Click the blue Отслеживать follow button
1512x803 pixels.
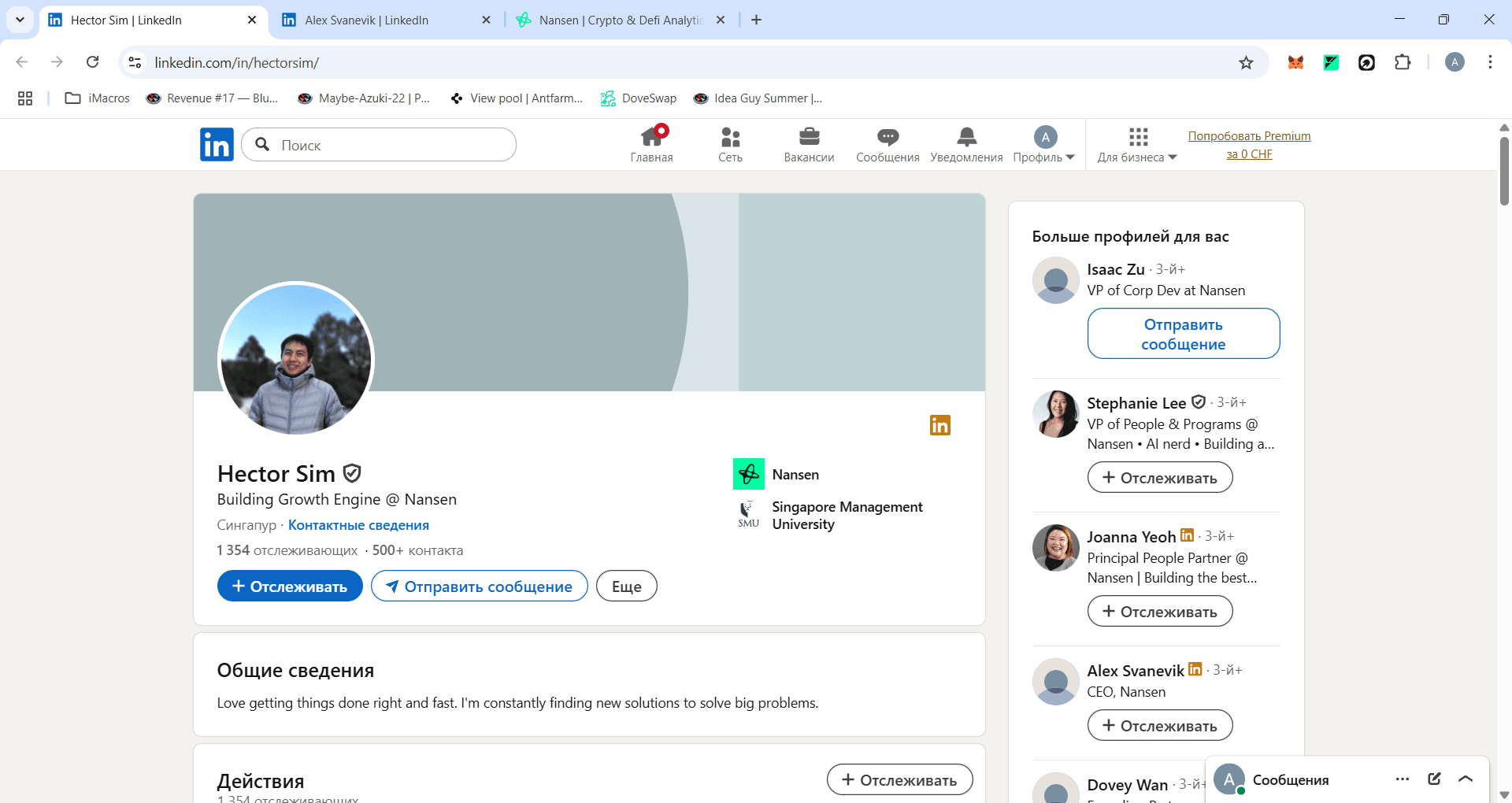click(x=290, y=586)
